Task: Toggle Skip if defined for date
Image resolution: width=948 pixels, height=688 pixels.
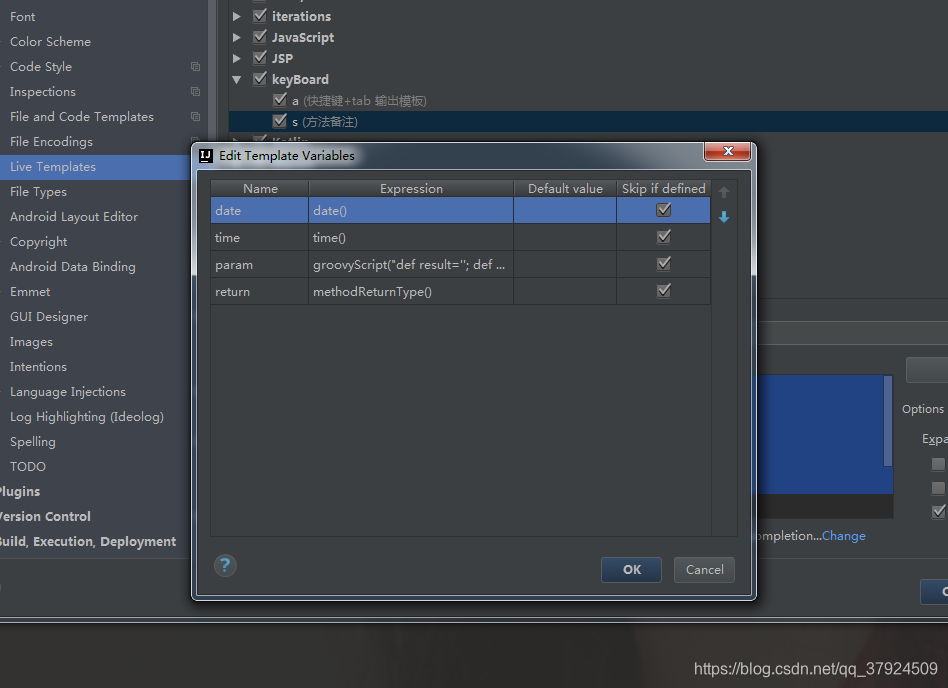Action: [664, 210]
